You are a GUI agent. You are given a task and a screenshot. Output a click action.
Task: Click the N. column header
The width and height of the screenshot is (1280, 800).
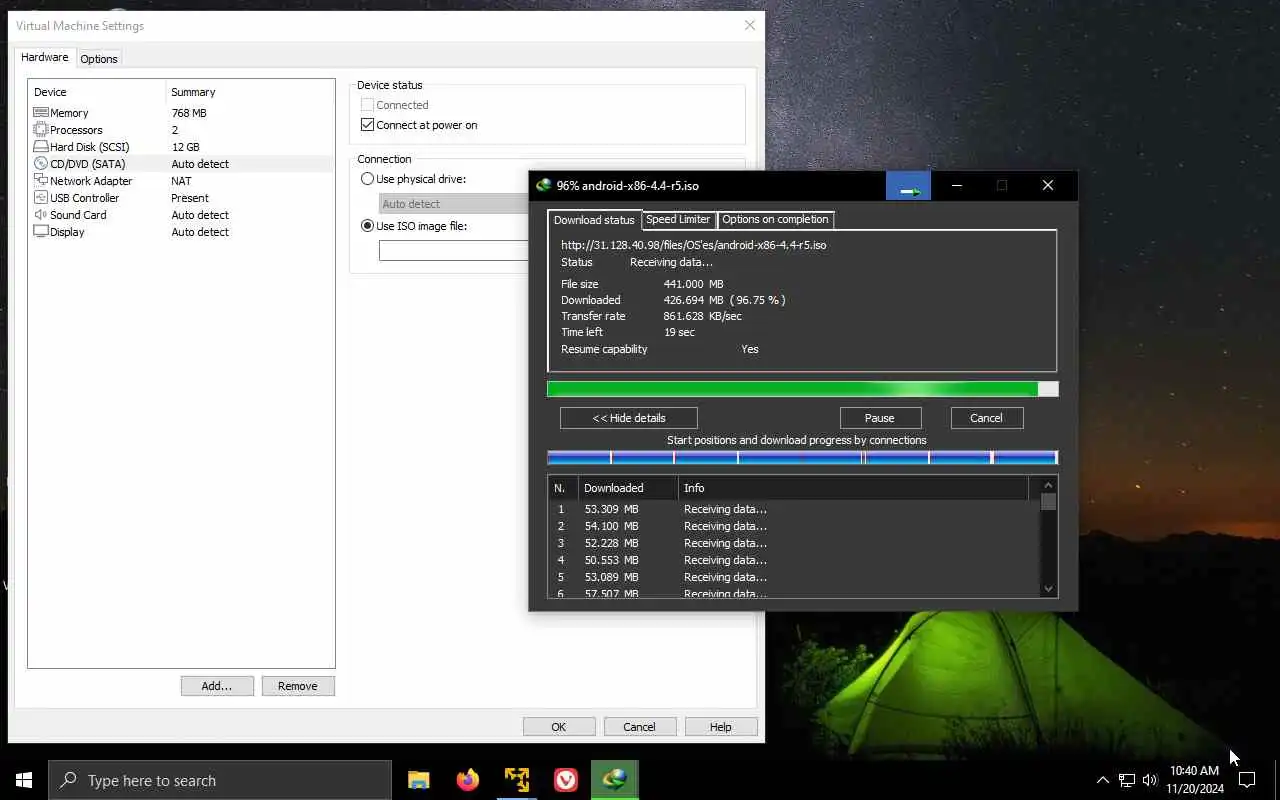[563, 488]
